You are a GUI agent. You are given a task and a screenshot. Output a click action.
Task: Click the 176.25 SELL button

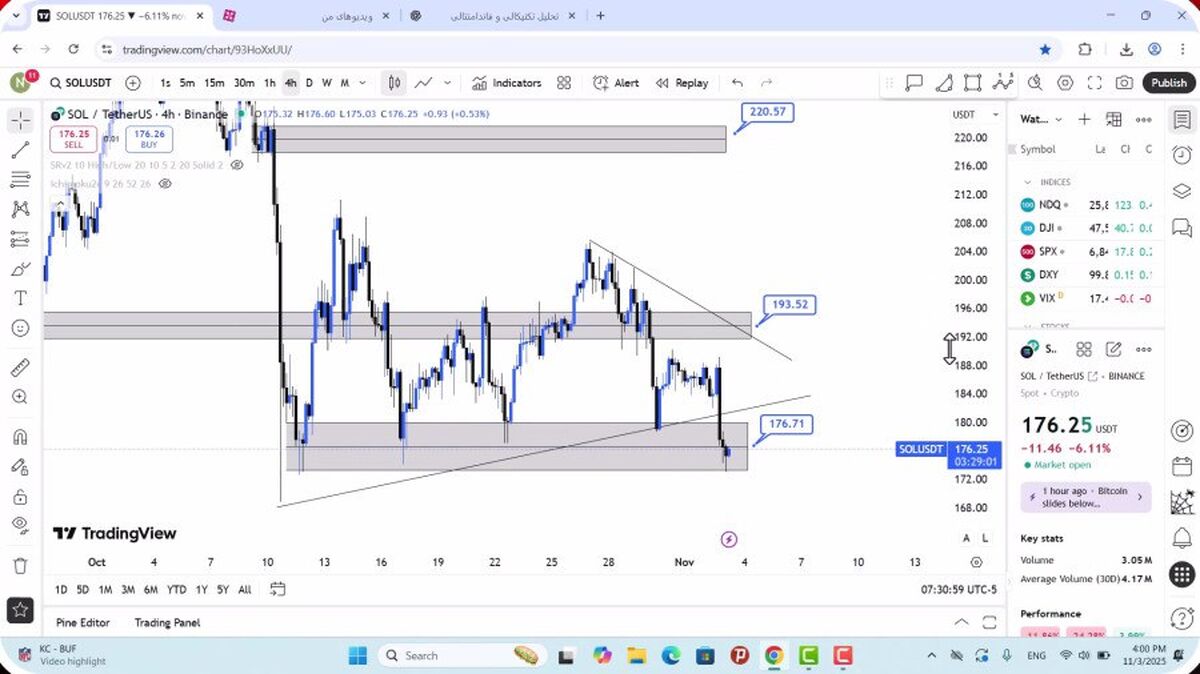(x=74, y=139)
